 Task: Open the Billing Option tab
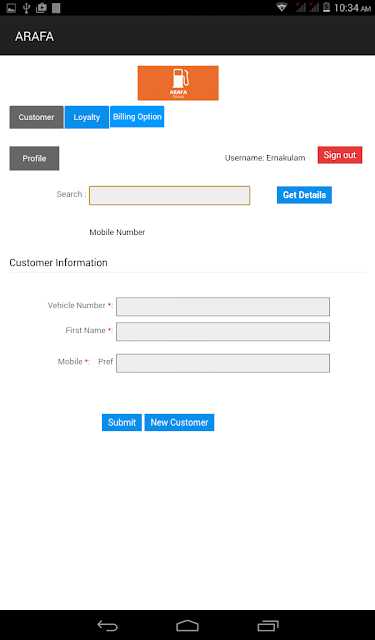tap(137, 117)
